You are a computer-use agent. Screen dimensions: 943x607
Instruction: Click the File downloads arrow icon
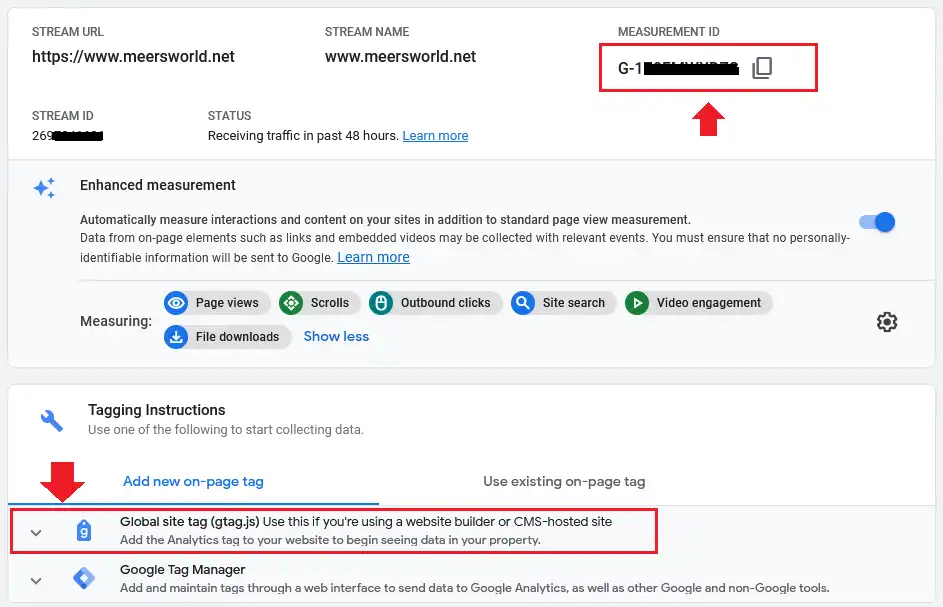pos(176,337)
